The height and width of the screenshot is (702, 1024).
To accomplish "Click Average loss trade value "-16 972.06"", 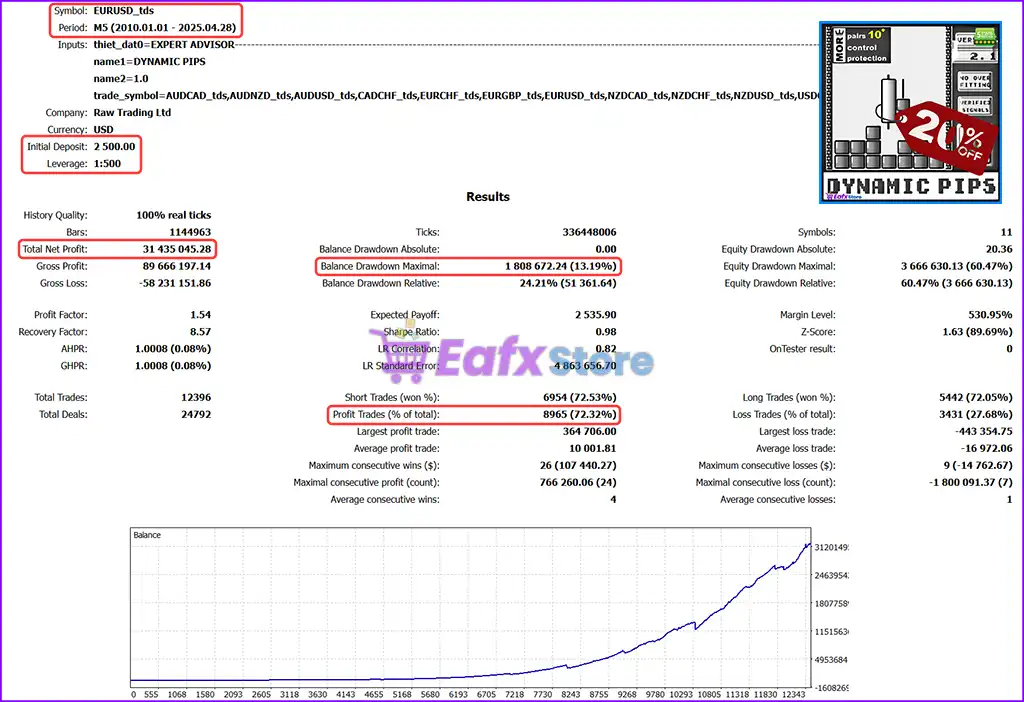I will pyautogui.click(x=986, y=448).
